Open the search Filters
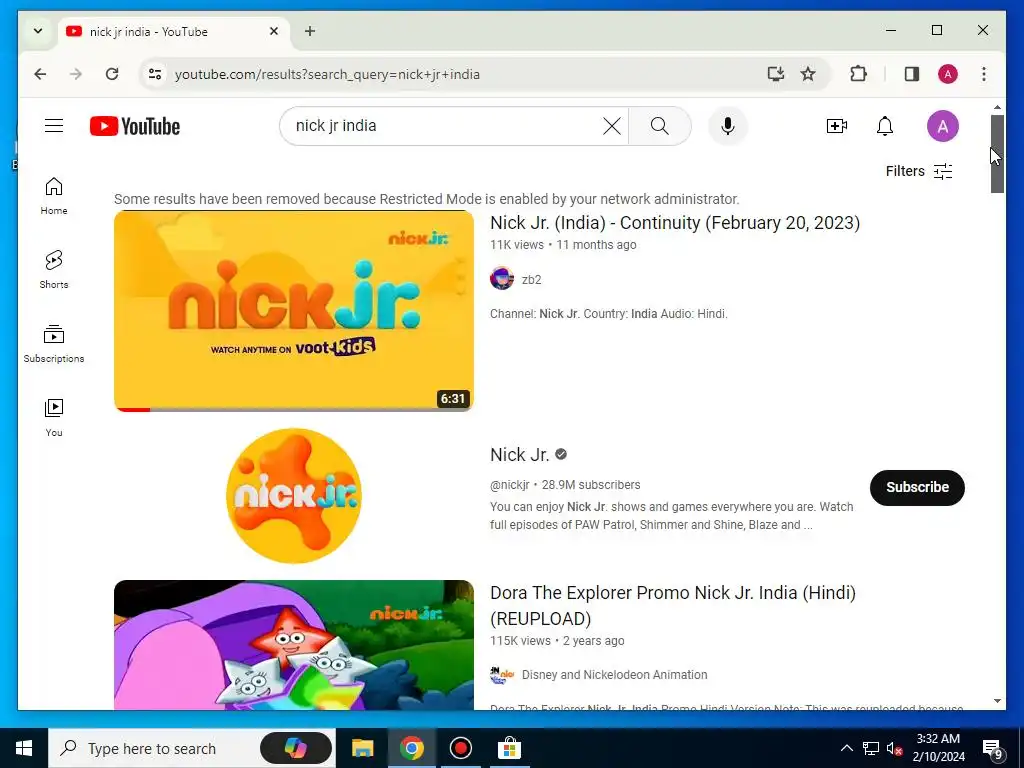The height and width of the screenshot is (768, 1024). (x=919, y=171)
